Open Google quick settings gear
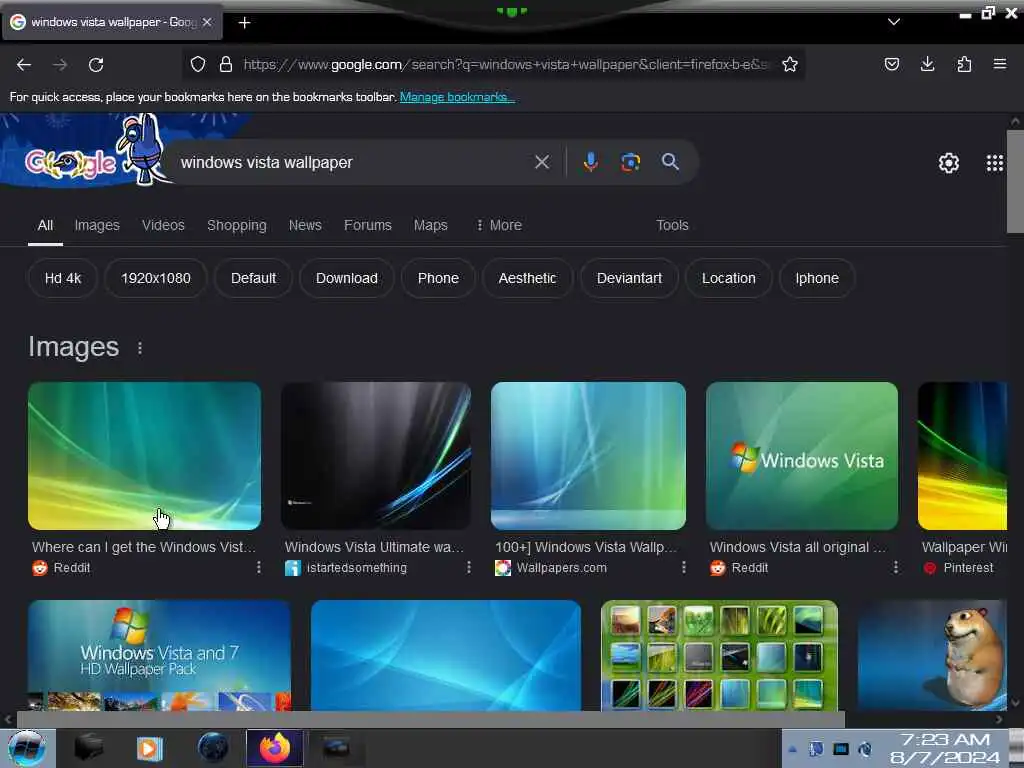 (x=948, y=163)
